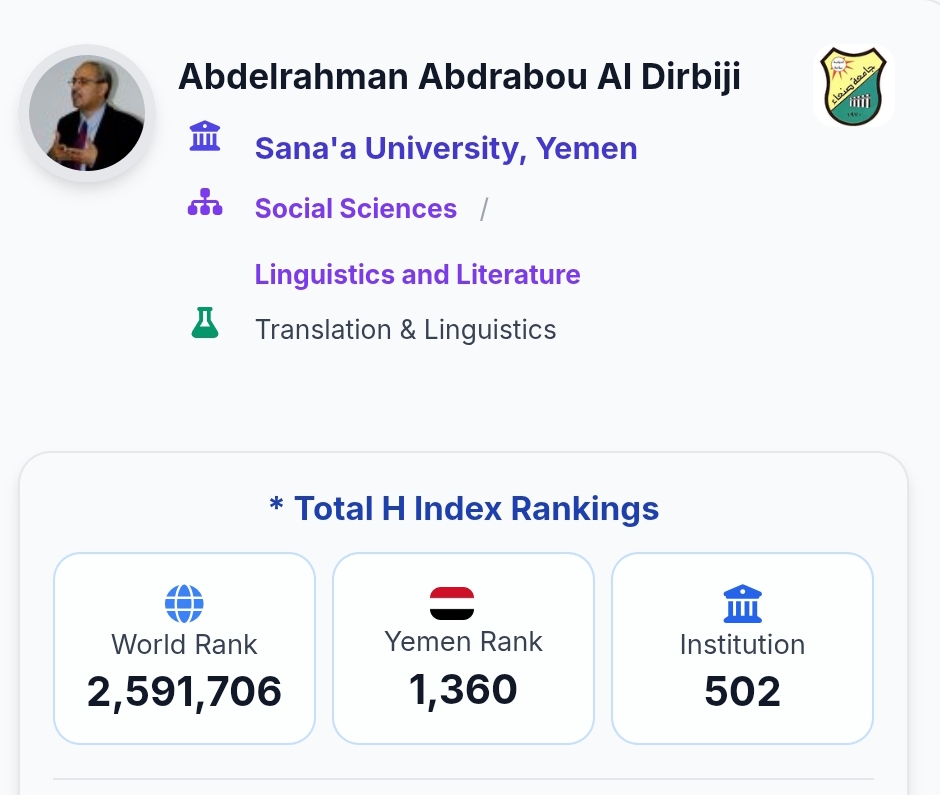Click the blue building icon above Institution
Image resolution: width=940 pixels, height=795 pixels.
click(743, 604)
